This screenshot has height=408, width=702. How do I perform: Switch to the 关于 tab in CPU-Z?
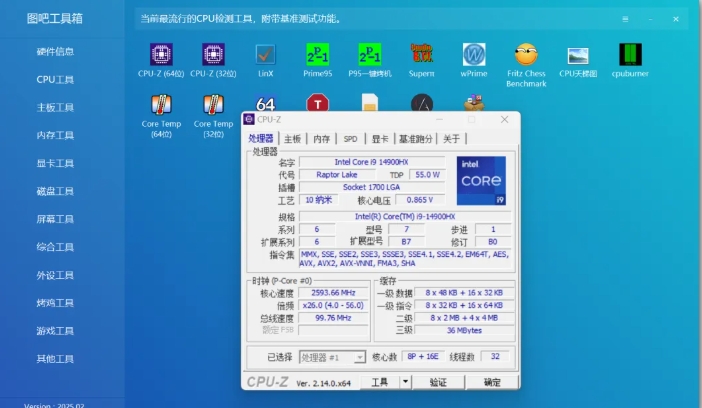pos(451,139)
